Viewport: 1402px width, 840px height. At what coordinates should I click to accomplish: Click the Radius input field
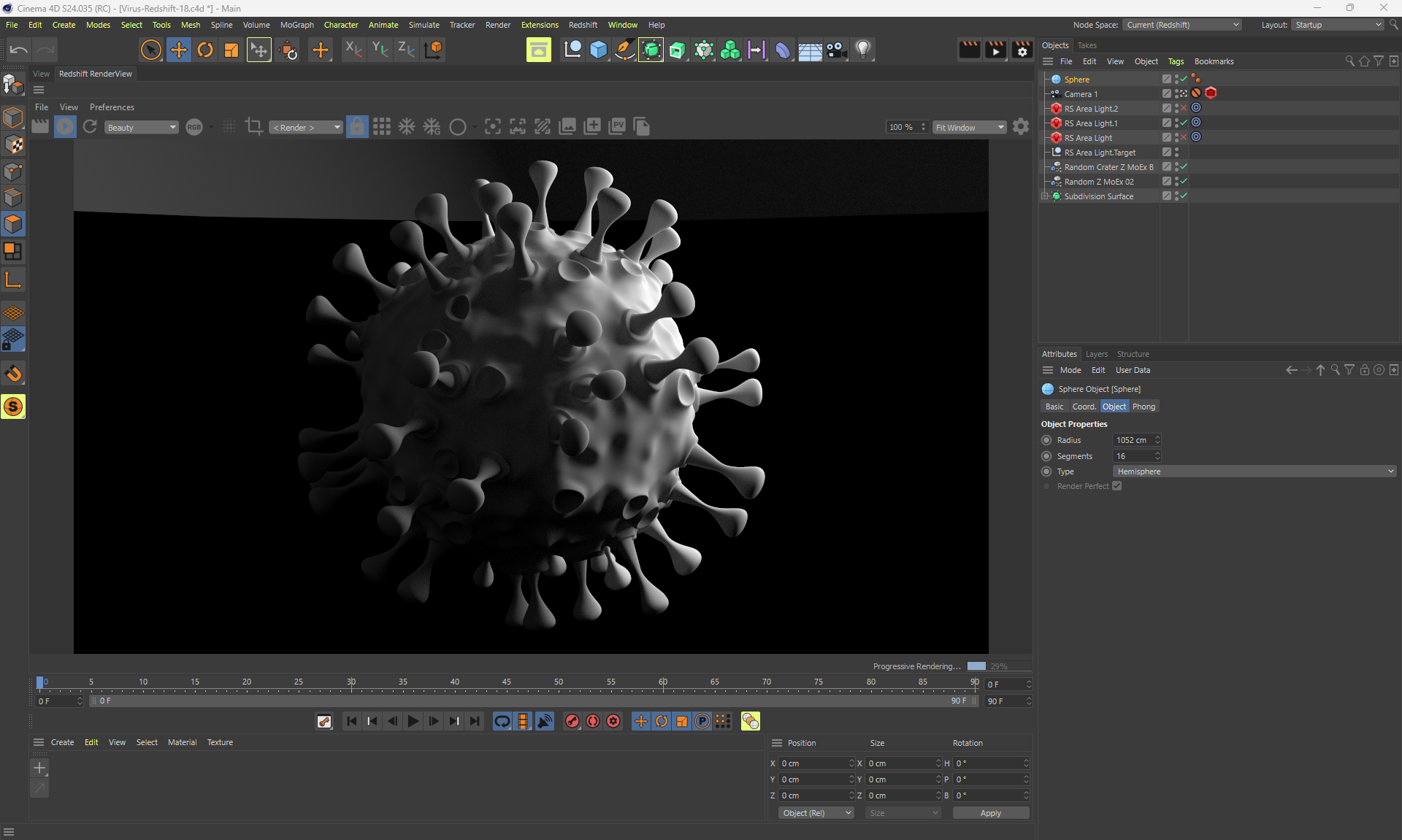[1132, 440]
